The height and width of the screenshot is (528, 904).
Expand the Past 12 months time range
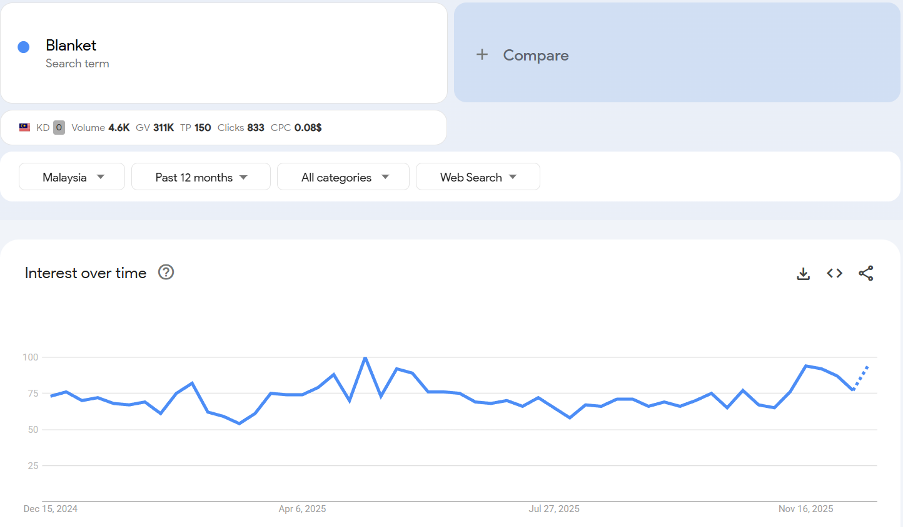click(201, 177)
